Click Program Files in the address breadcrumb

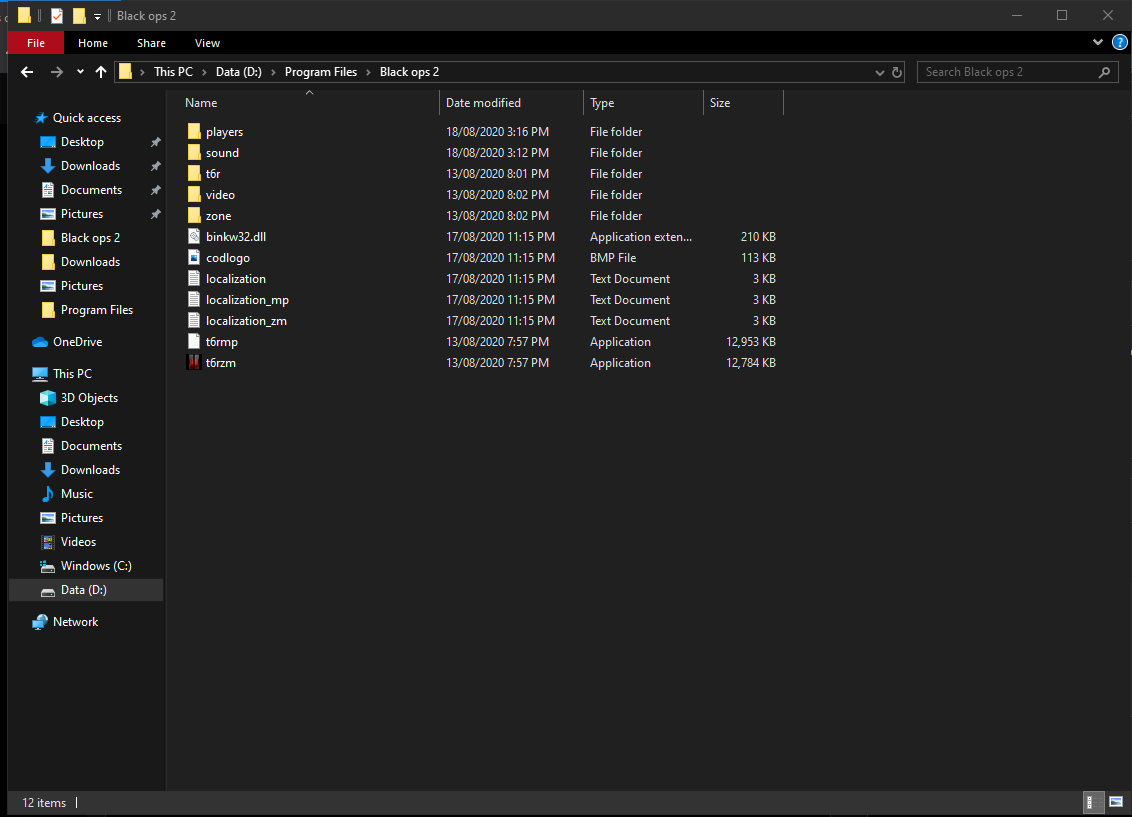(x=321, y=72)
